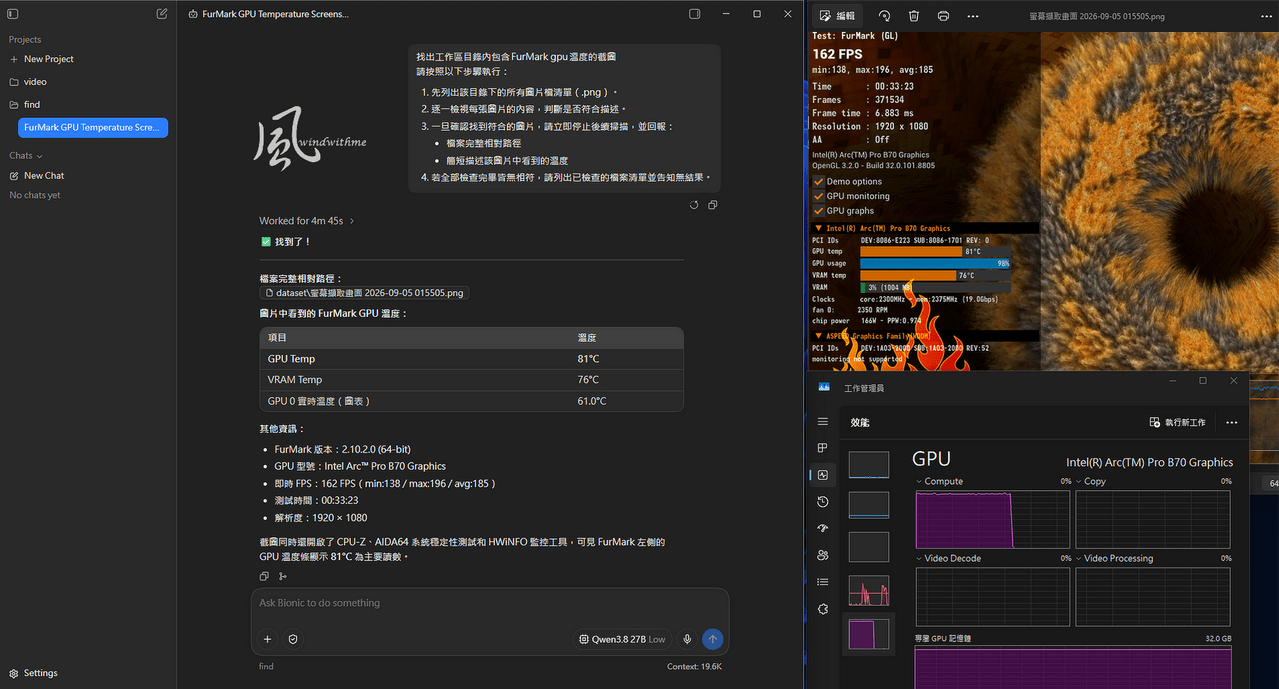
Task: Focus the 'Ask Bionic to do something' input
Action: tap(490, 604)
